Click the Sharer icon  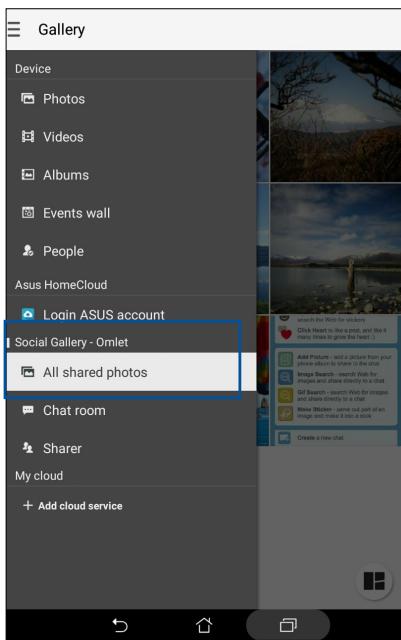point(28,448)
